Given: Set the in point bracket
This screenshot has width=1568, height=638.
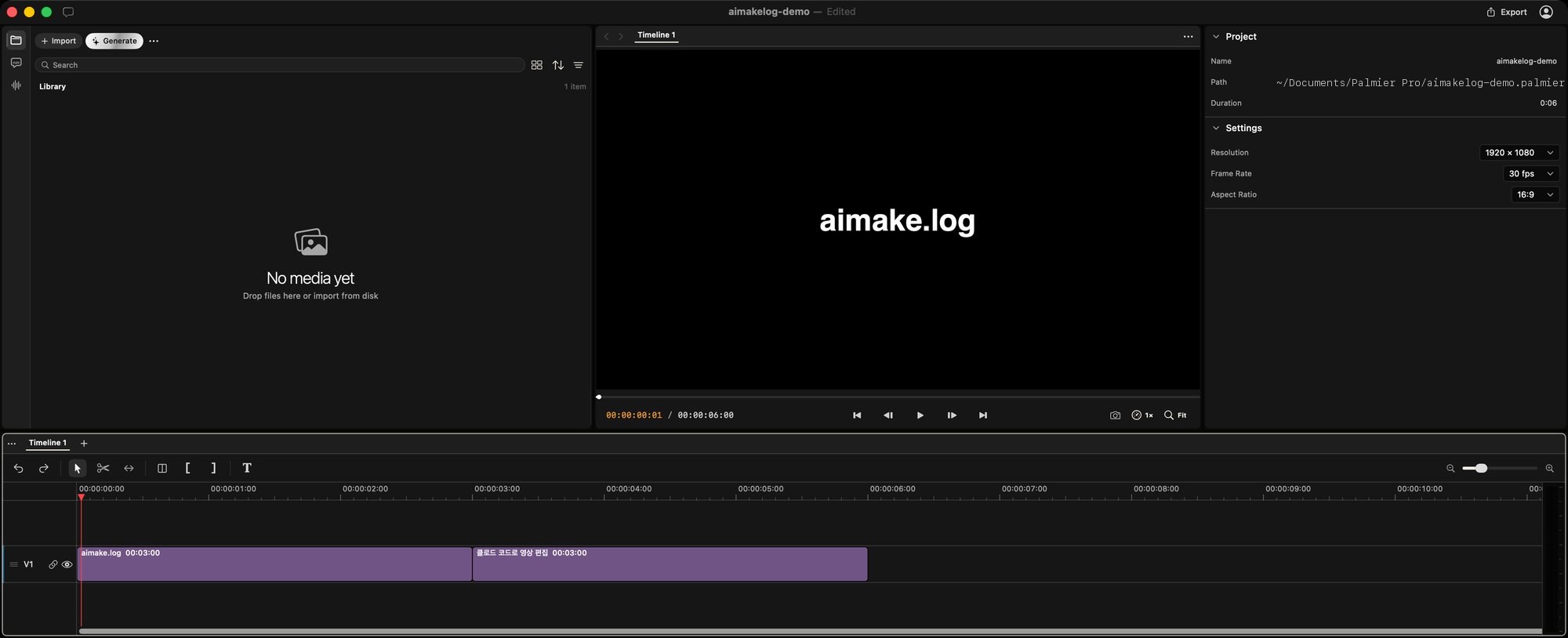Looking at the screenshot, I should pos(187,468).
